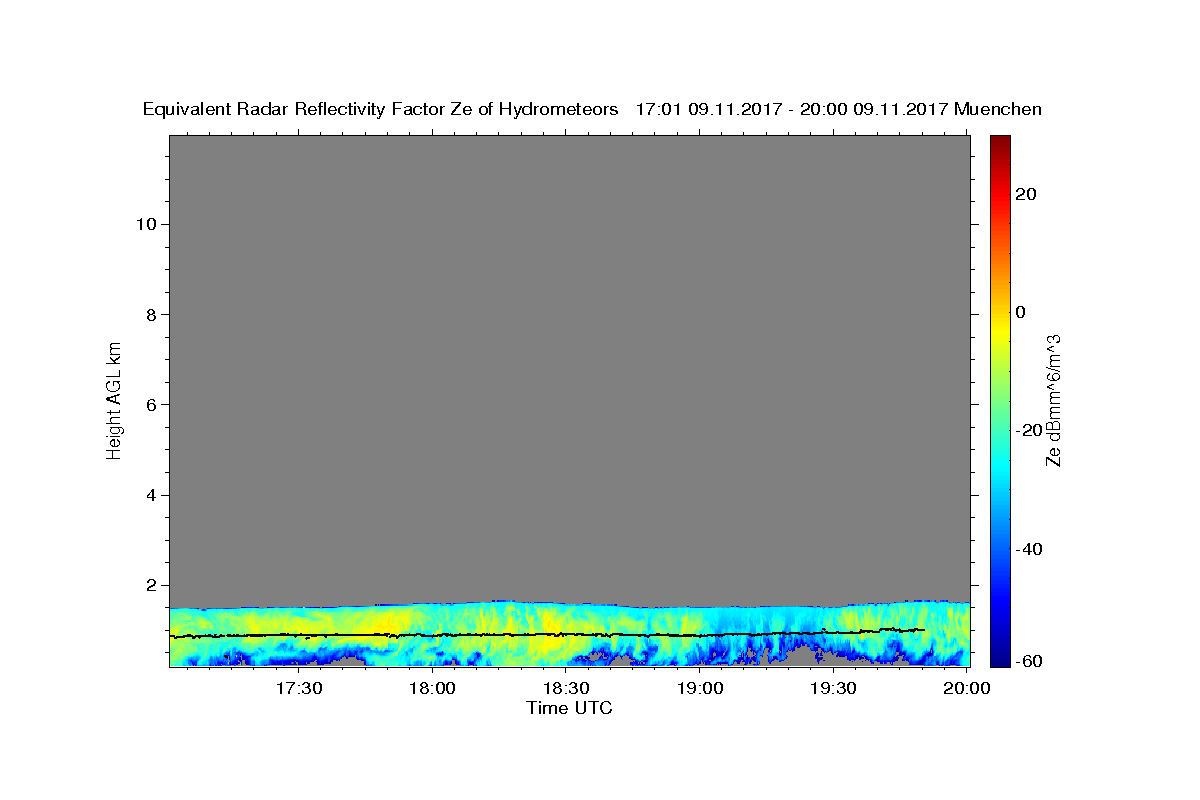Viewport: 1200px width, 800px height.
Task: Click the plot title text
Action: 592,110
